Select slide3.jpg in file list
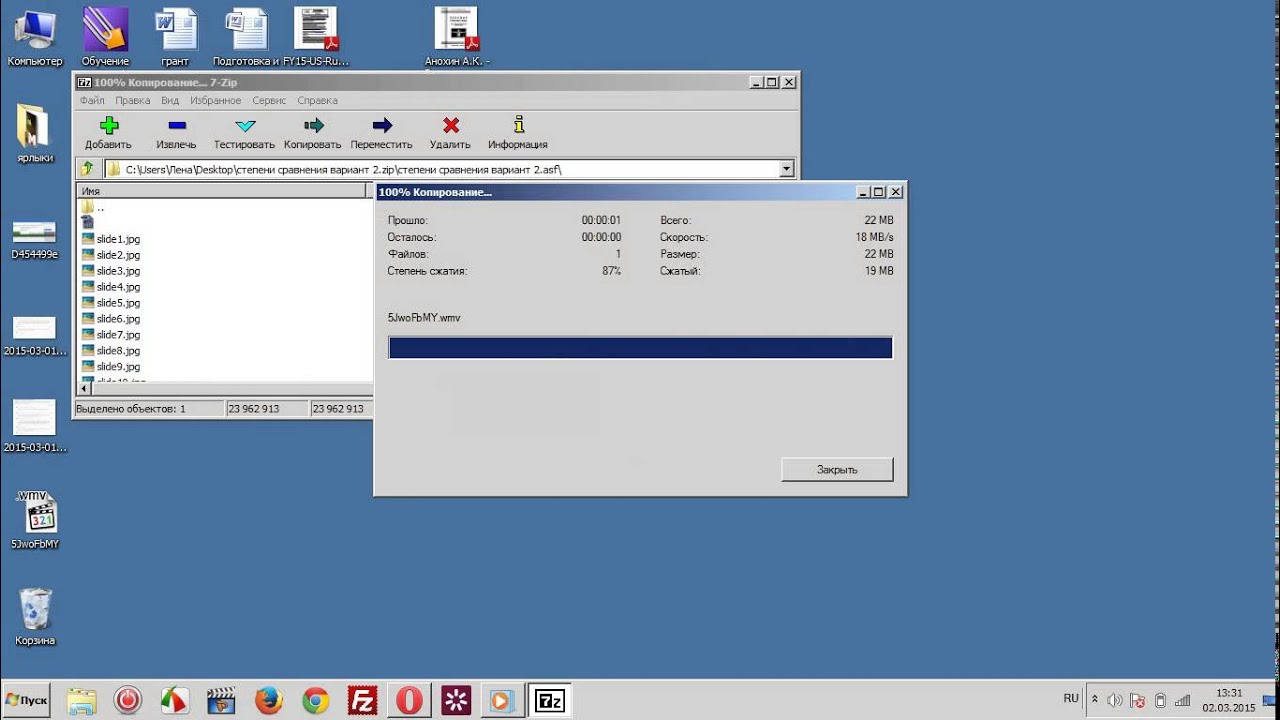Screen dimensions: 1280x720 tap(110, 271)
